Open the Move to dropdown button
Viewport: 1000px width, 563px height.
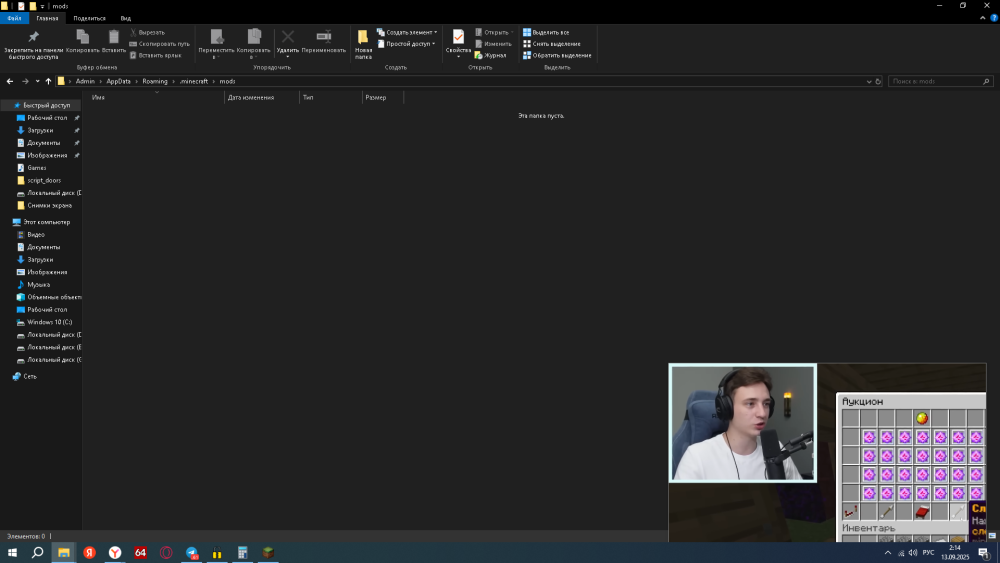coord(216,45)
